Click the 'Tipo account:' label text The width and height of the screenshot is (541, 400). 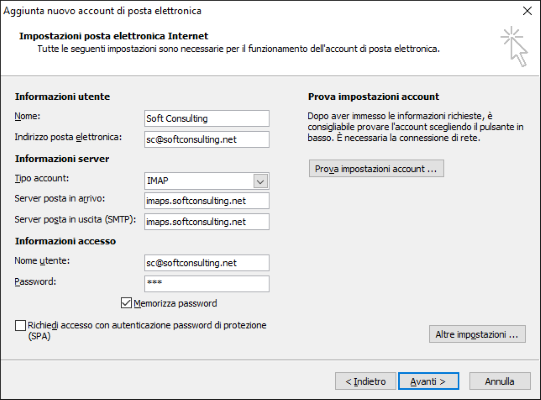click(x=41, y=178)
